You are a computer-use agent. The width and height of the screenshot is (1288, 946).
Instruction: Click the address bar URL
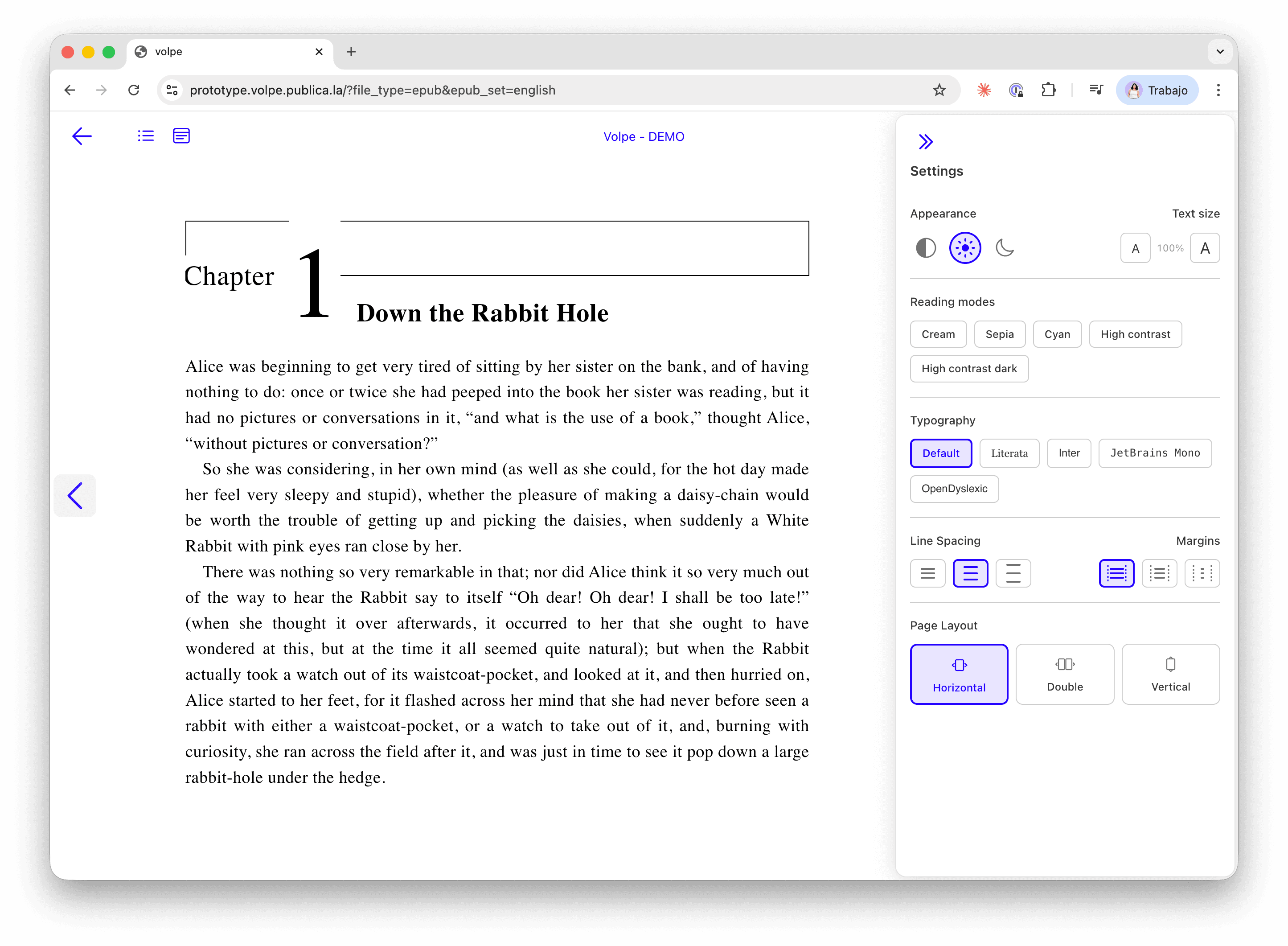[372, 90]
